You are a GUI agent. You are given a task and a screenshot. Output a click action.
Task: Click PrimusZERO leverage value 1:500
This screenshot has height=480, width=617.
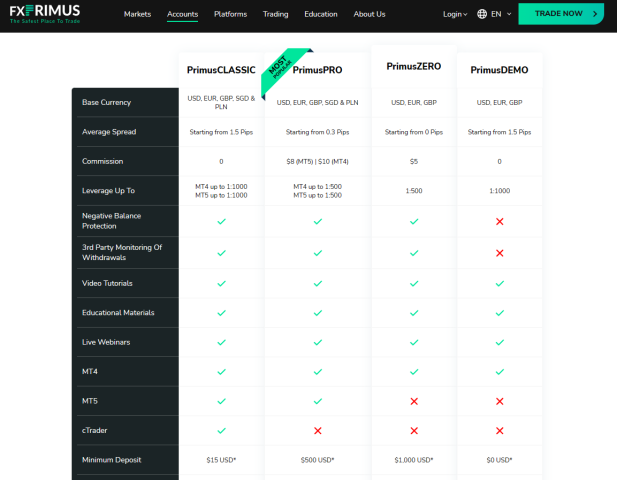coord(414,191)
